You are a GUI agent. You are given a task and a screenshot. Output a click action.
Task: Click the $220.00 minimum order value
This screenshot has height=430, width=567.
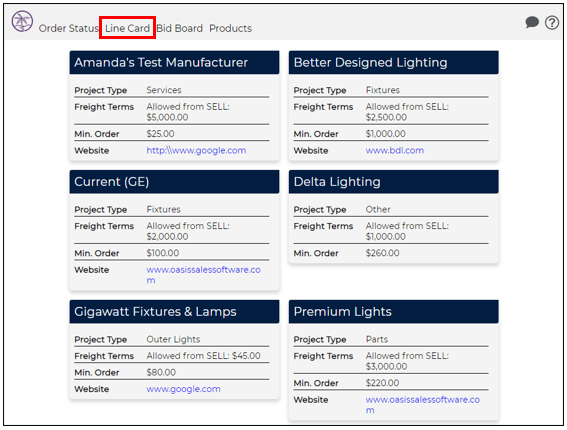[382, 383]
